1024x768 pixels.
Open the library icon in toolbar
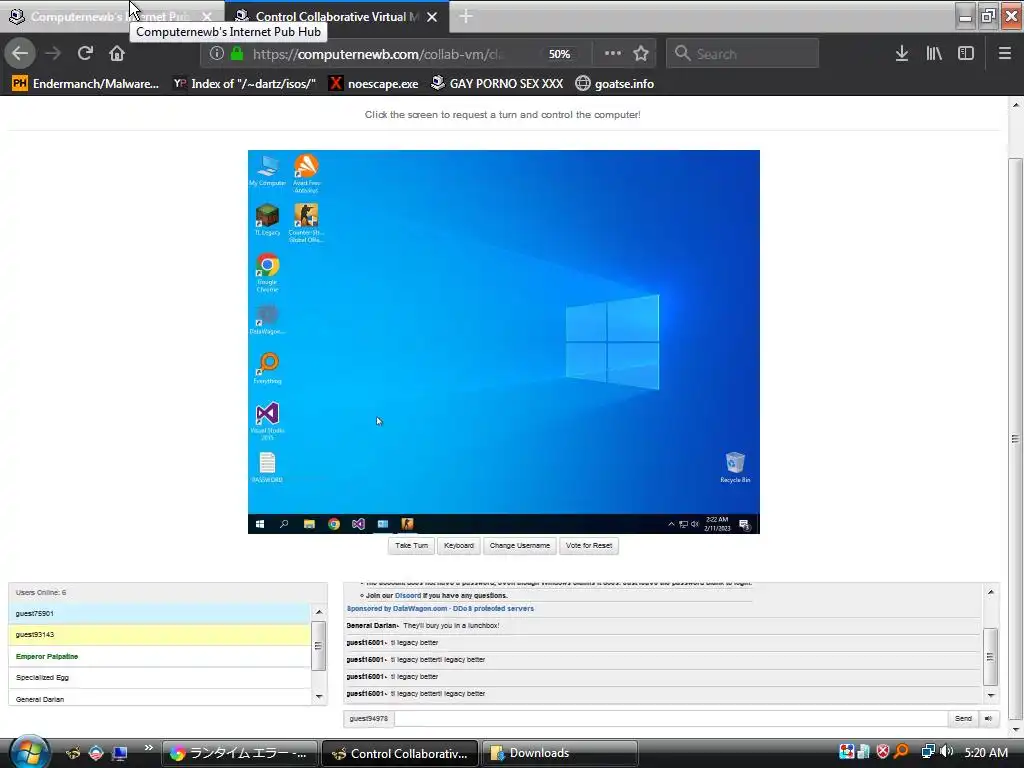pos(934,54)
